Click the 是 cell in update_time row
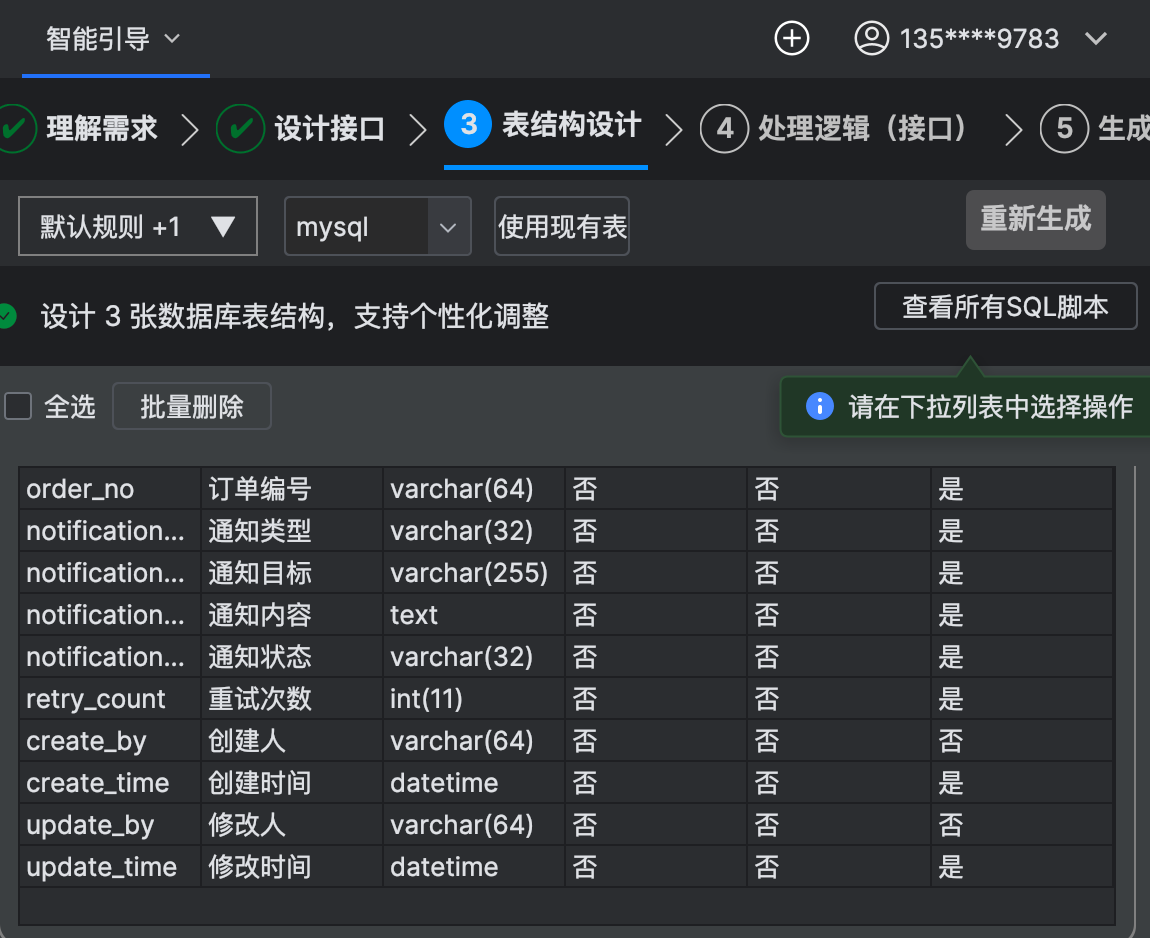 click(1022, 867)
